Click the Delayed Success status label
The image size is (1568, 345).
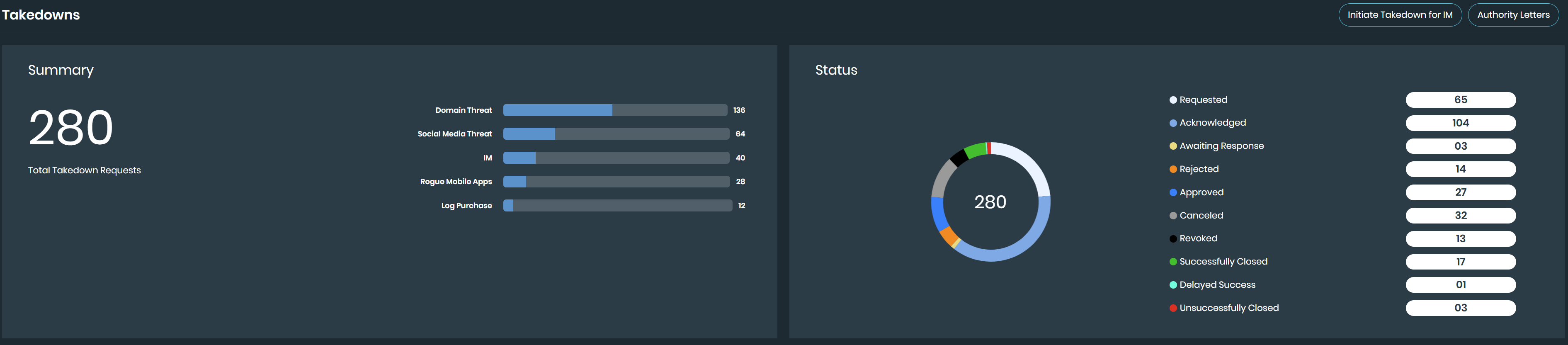click(1217, 285)
